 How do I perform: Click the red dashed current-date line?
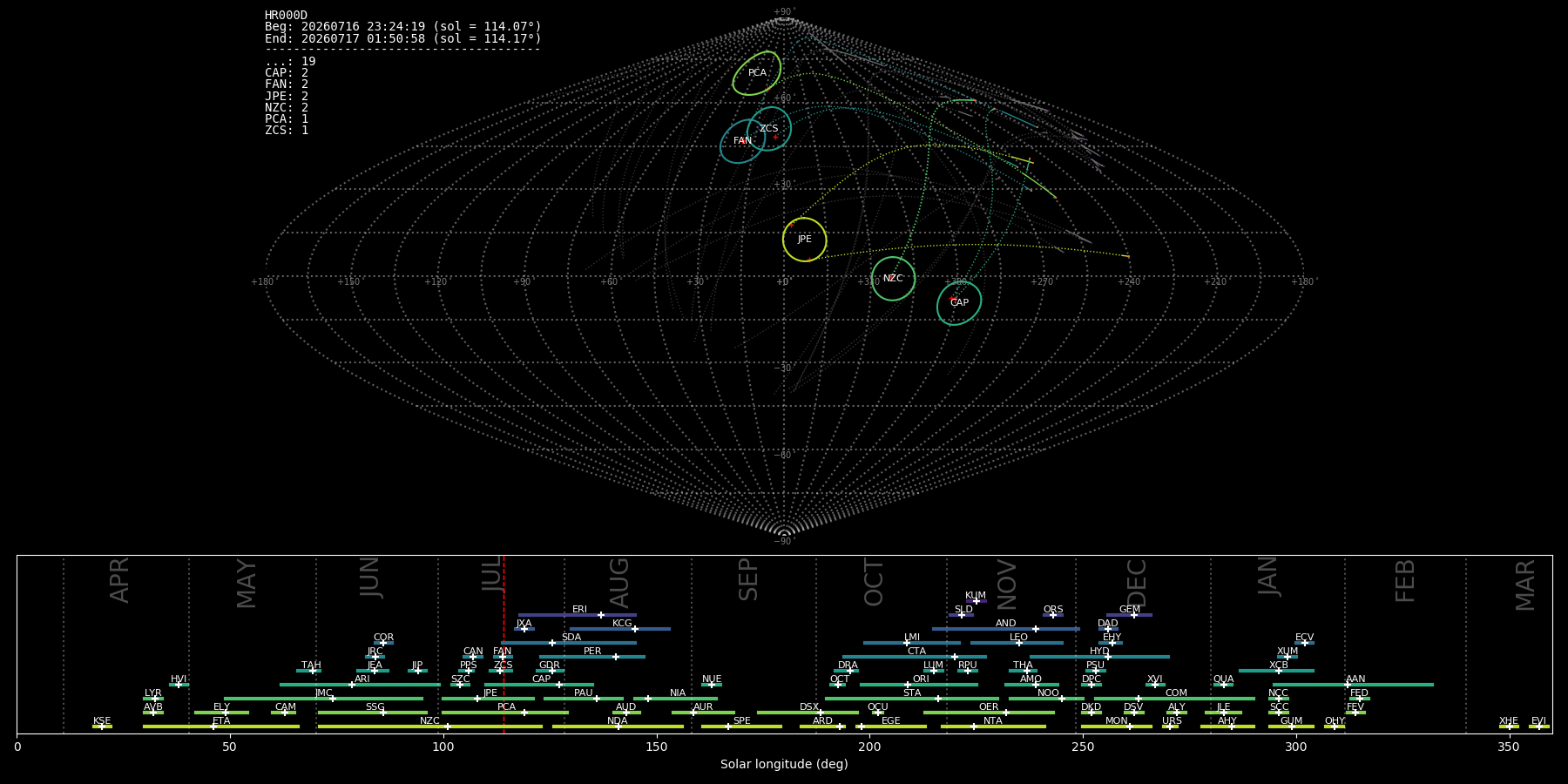pyautogui.click(x=504, y=645)
